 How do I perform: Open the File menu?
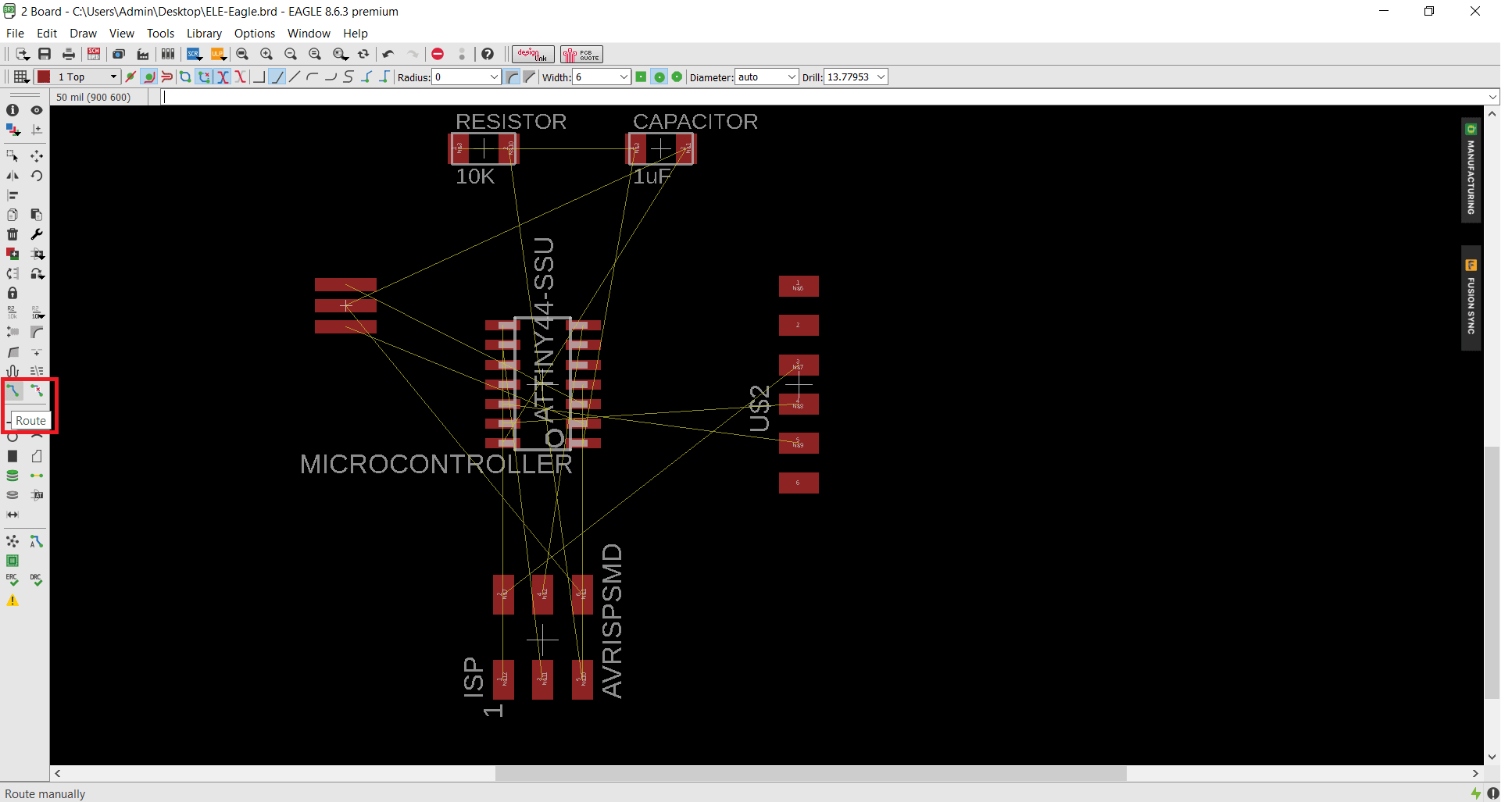point(15,33)
